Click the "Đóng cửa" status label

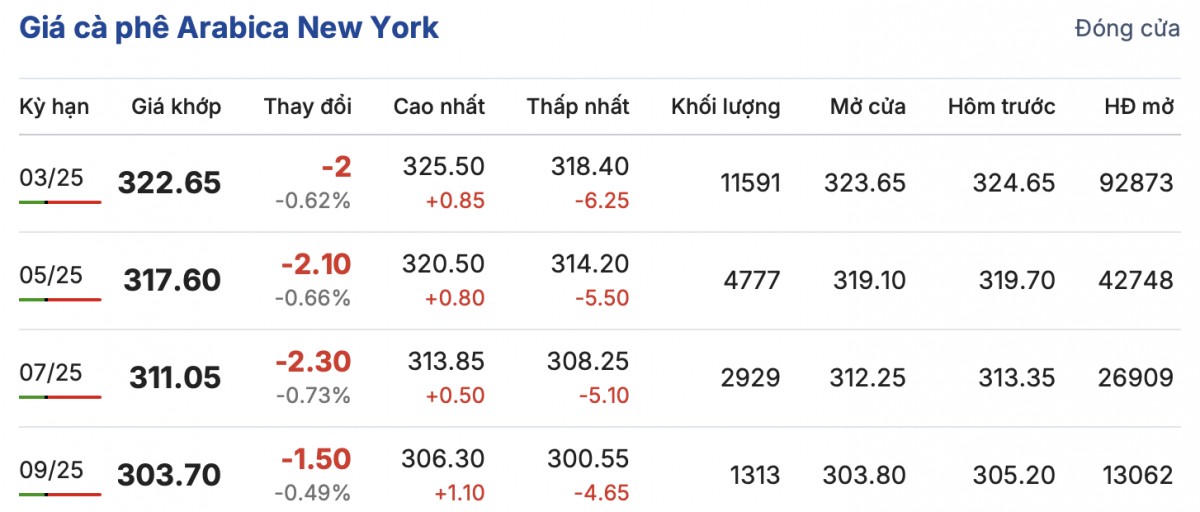tap(1127, 29)
